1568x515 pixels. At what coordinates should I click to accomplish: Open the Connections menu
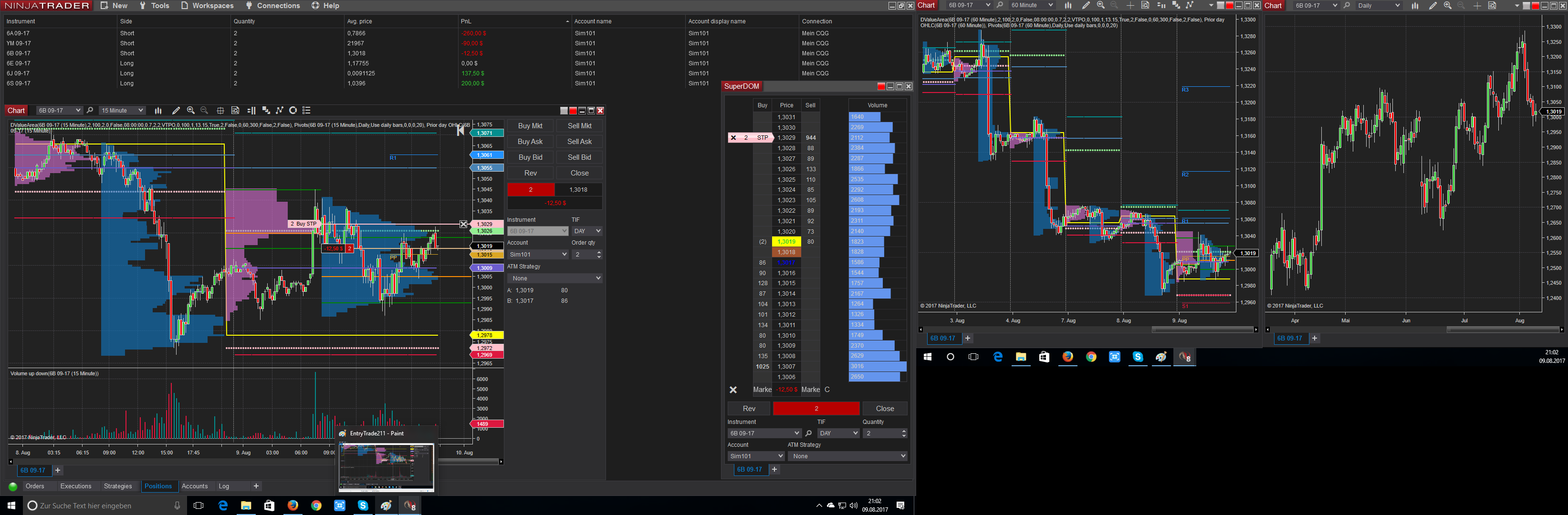(x=272, y=5)
